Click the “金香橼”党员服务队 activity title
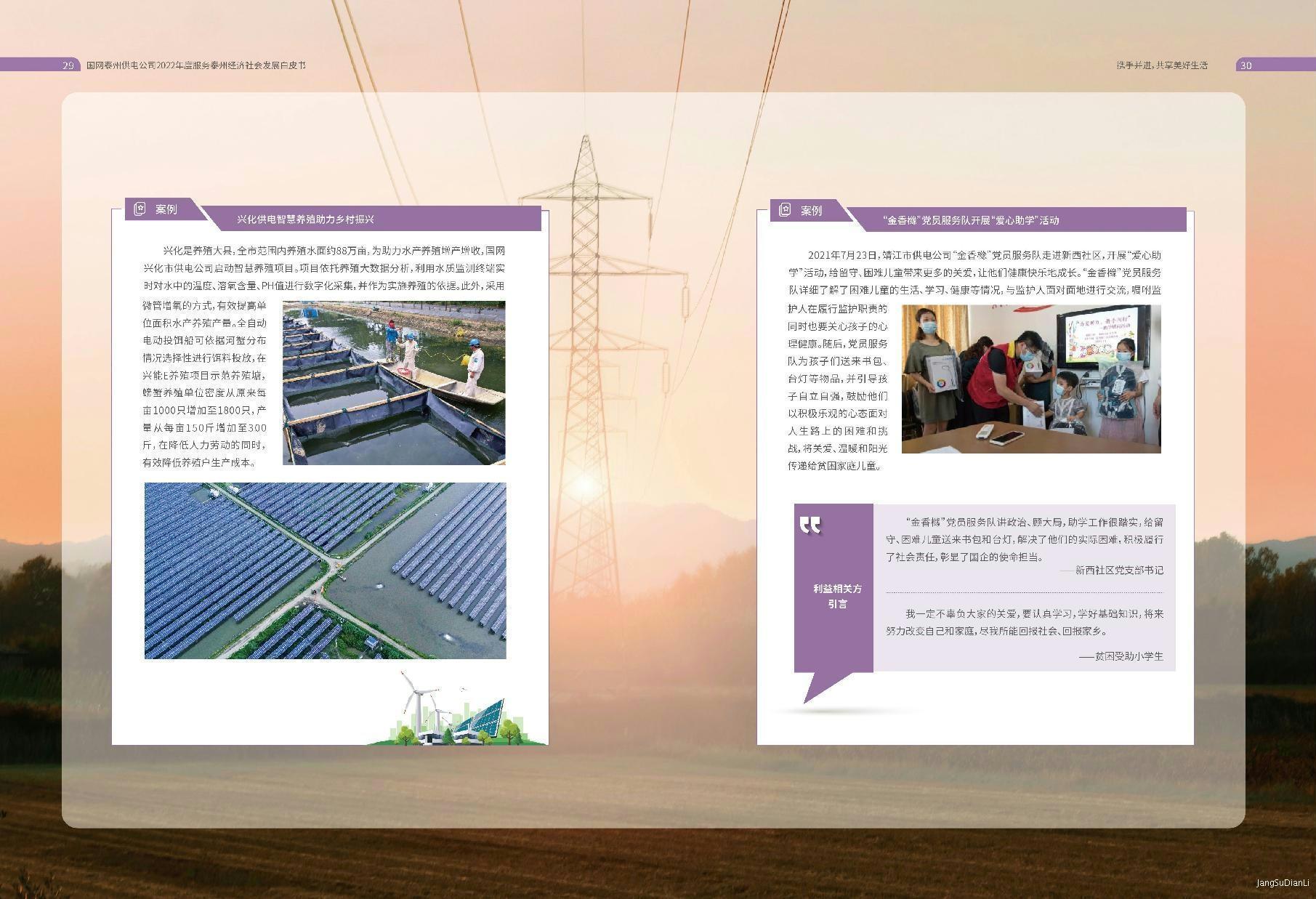Viewport: 1316px width, 899px height. (970, 220)
